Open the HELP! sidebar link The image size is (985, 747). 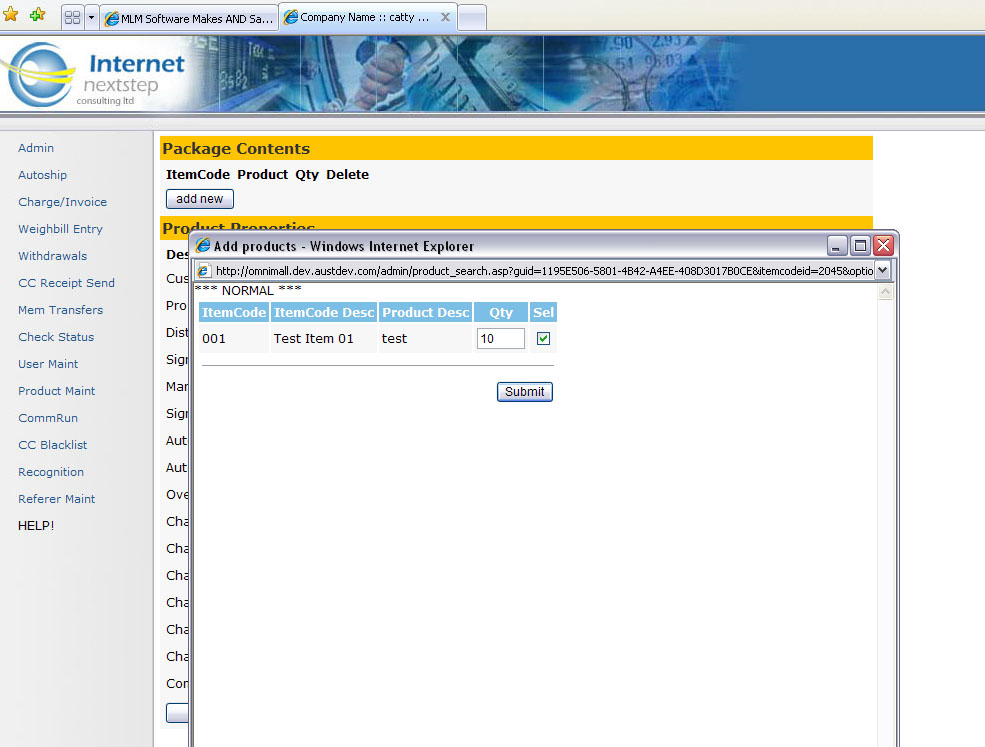tap(36, 525)
